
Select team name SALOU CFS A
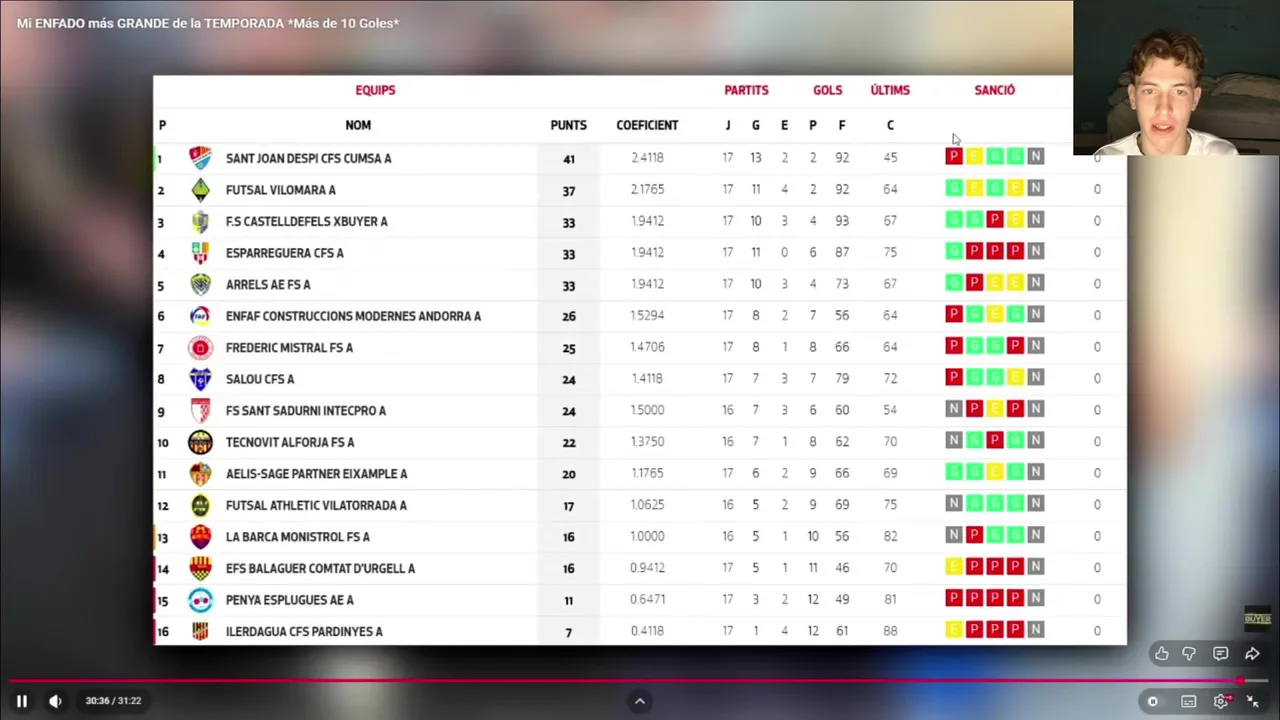[260, 379]
